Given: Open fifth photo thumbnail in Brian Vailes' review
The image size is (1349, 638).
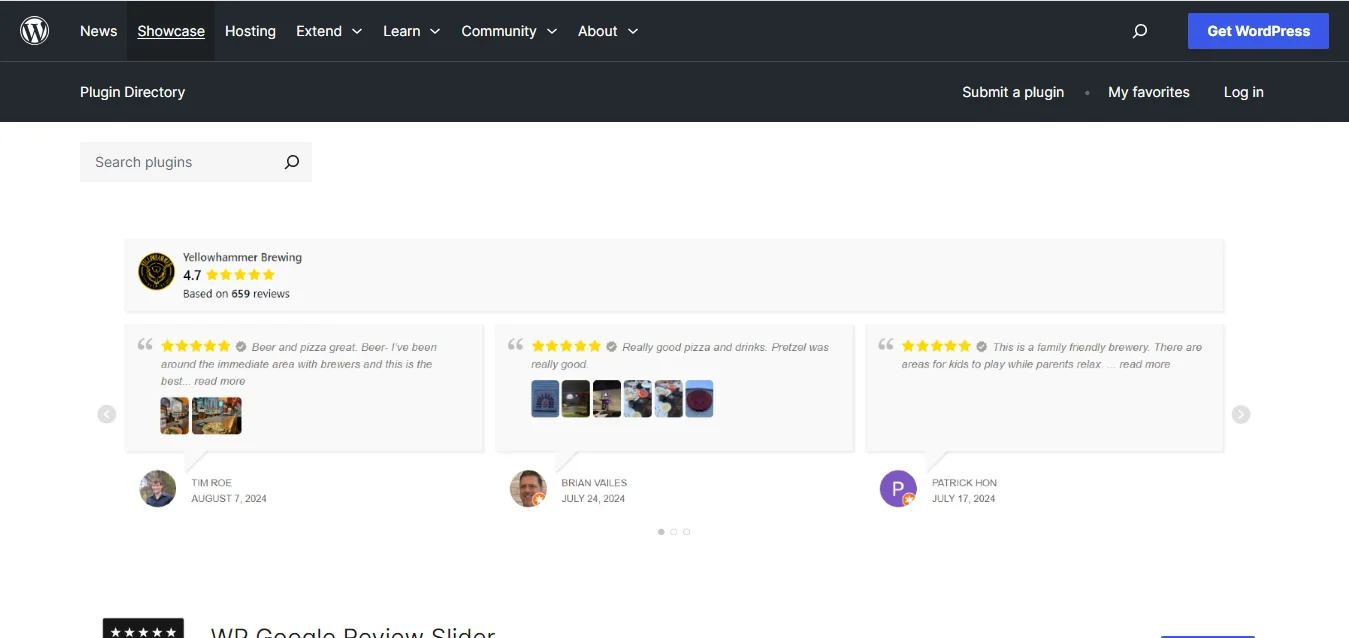Looking at the screenshot, I should (x=669, y=399).
